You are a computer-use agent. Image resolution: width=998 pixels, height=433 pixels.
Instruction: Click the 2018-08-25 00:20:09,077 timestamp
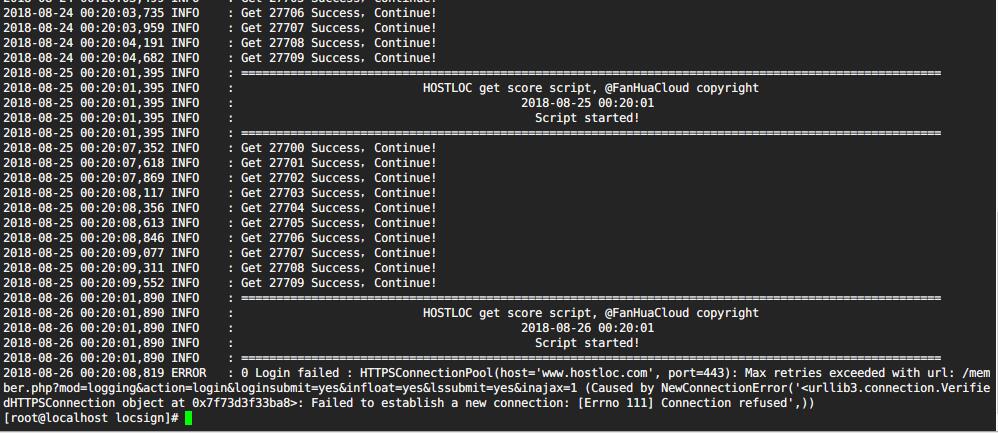(83, 253)
